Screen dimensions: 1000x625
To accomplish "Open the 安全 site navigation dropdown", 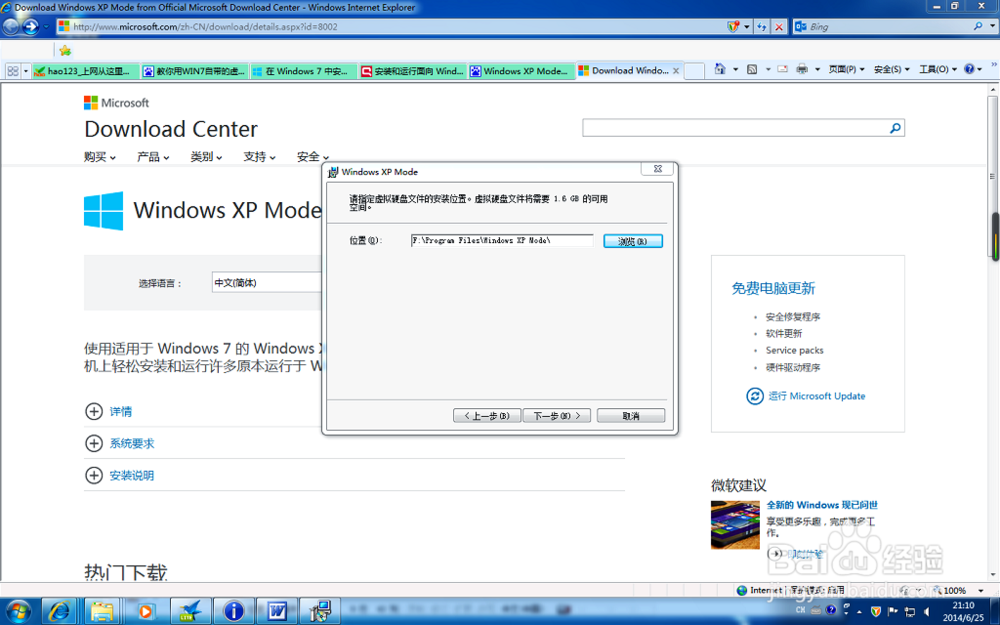I will coord(312,156).
